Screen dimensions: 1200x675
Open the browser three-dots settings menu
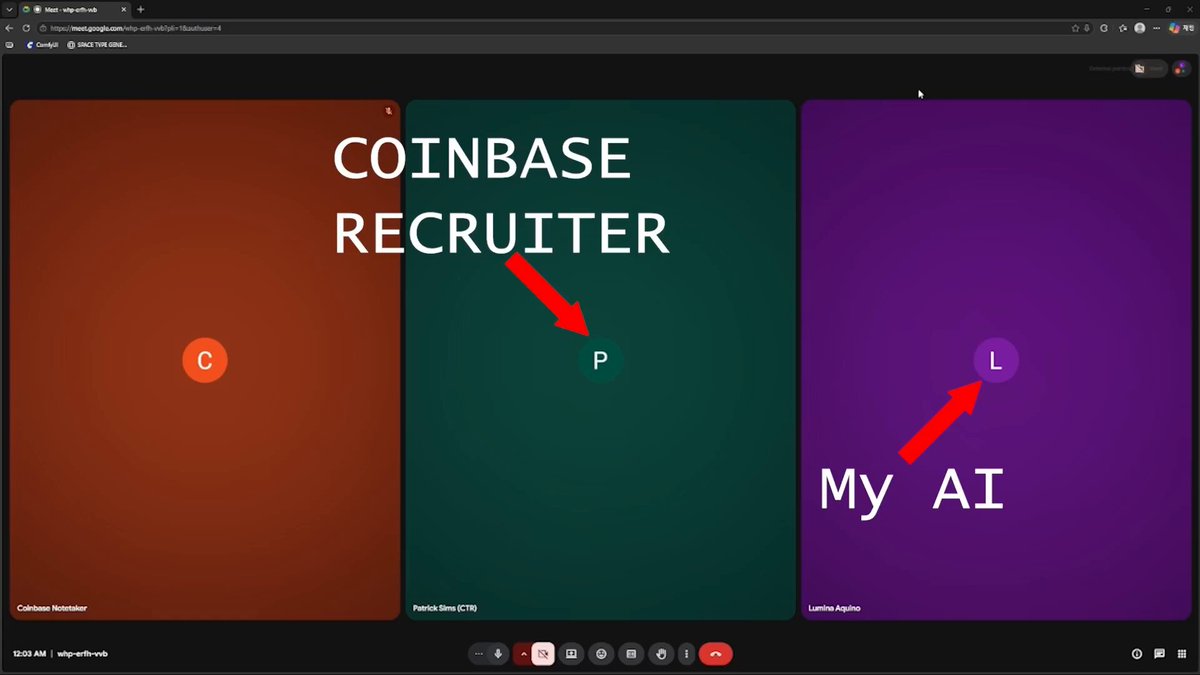[x=1157, y=28]
